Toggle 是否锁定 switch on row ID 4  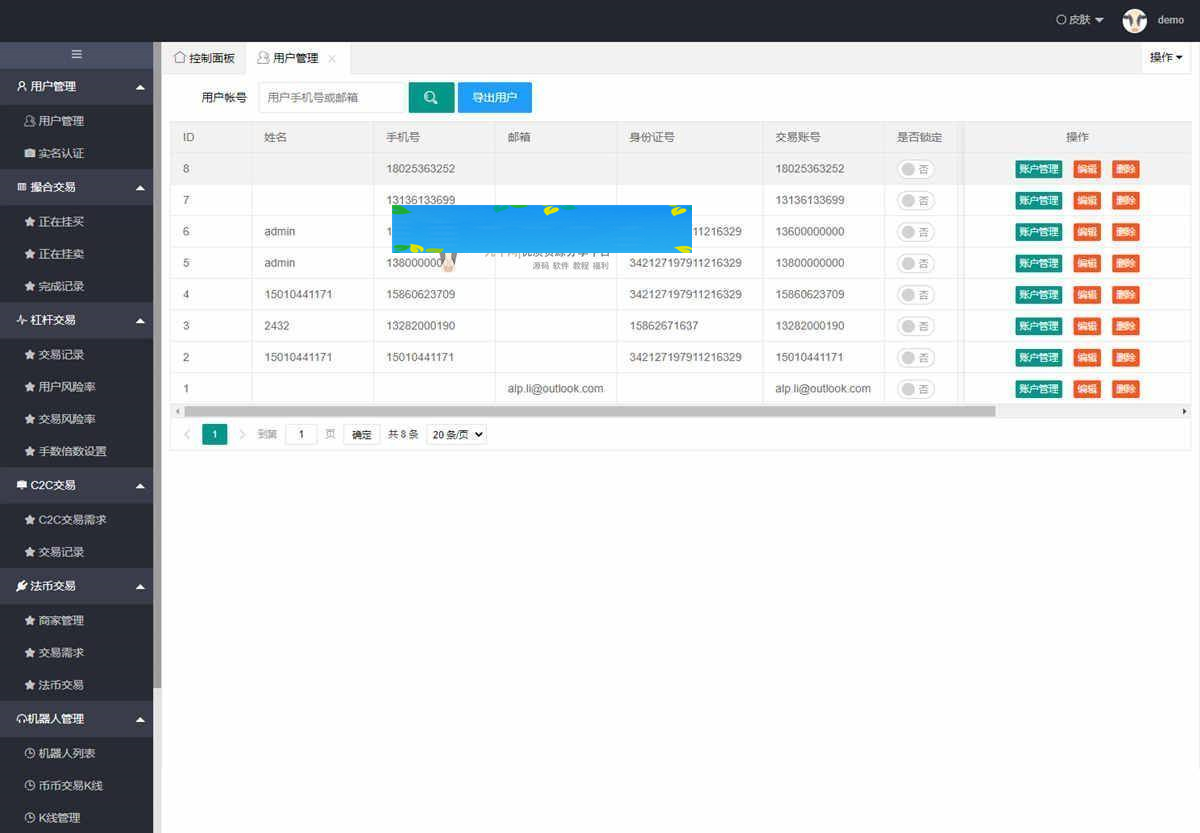click(x=915, y=294)
